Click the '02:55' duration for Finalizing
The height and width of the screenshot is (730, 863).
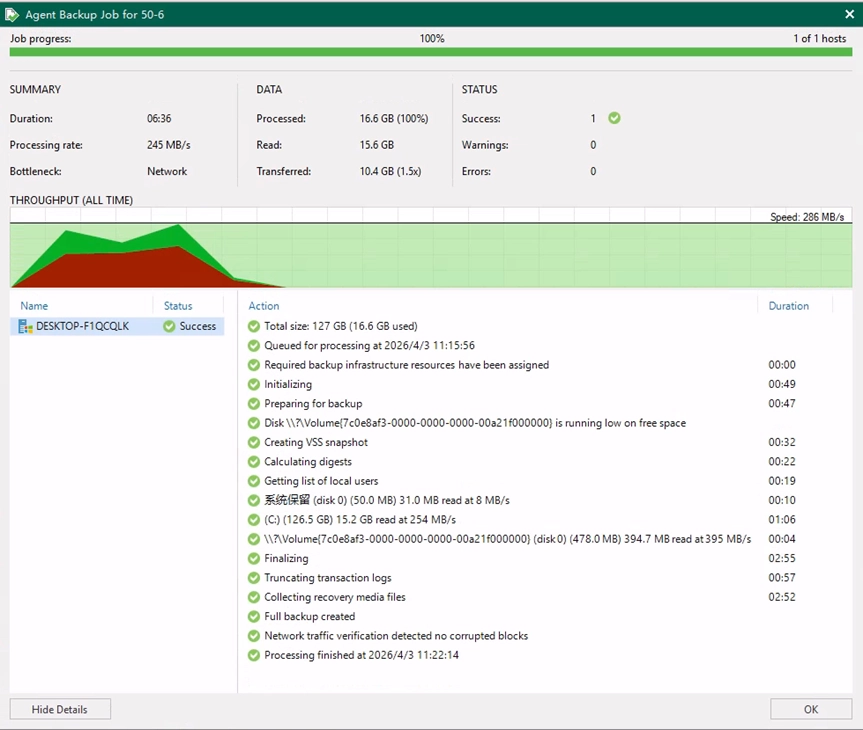coord(782,559)
